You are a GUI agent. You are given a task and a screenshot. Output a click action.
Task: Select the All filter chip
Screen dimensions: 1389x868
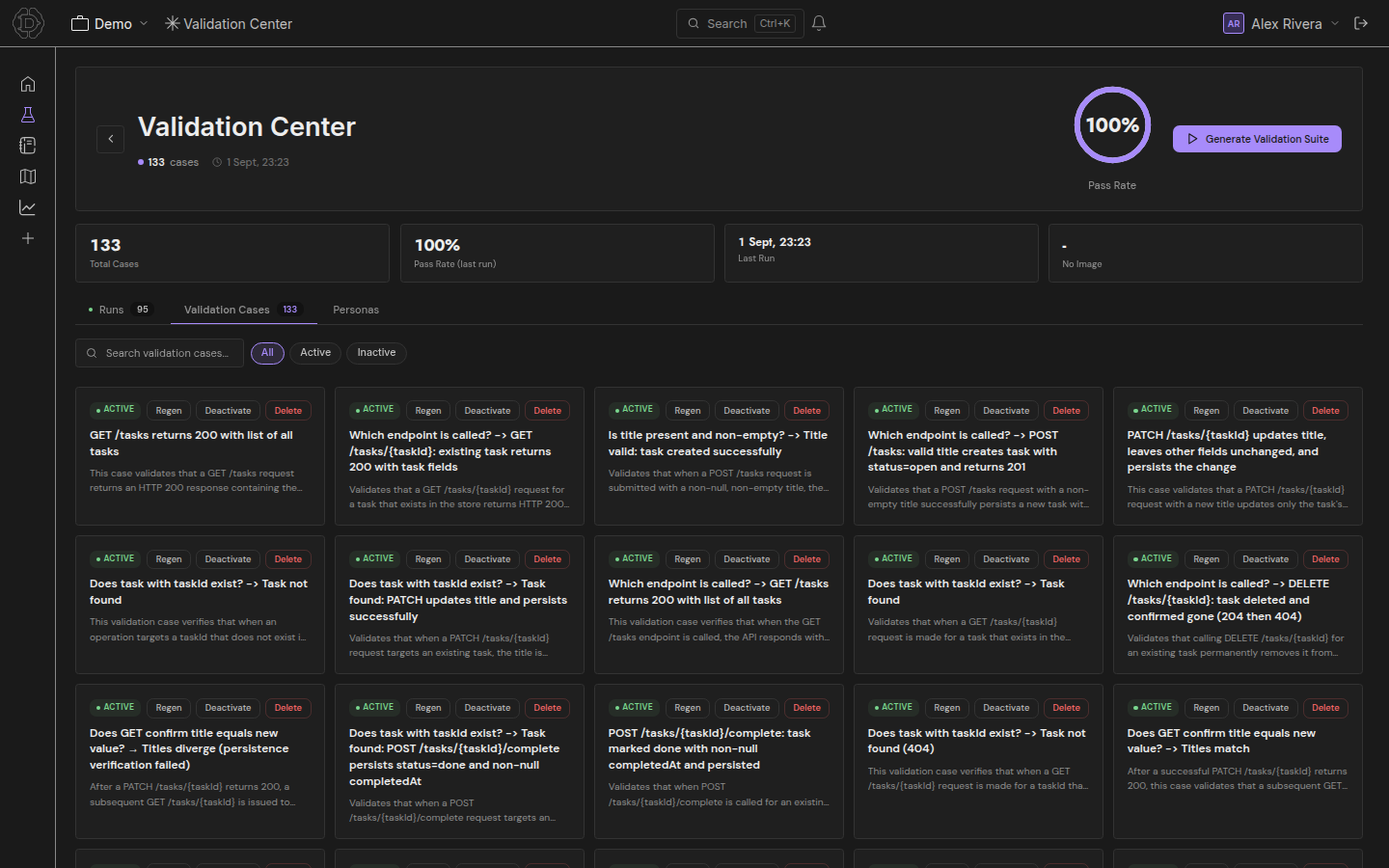coord(267,353)
